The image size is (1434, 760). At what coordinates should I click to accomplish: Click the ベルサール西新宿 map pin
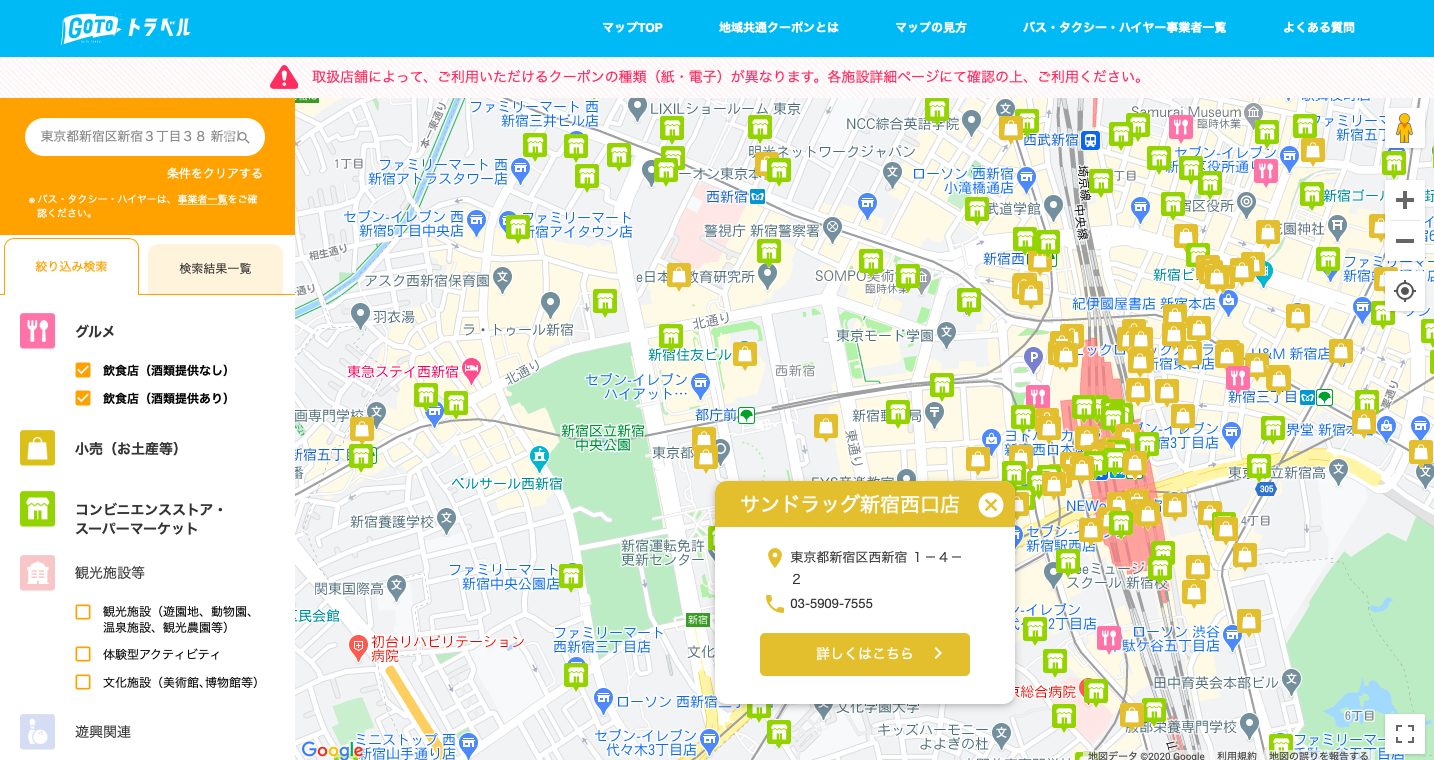(x=540, y=458)
